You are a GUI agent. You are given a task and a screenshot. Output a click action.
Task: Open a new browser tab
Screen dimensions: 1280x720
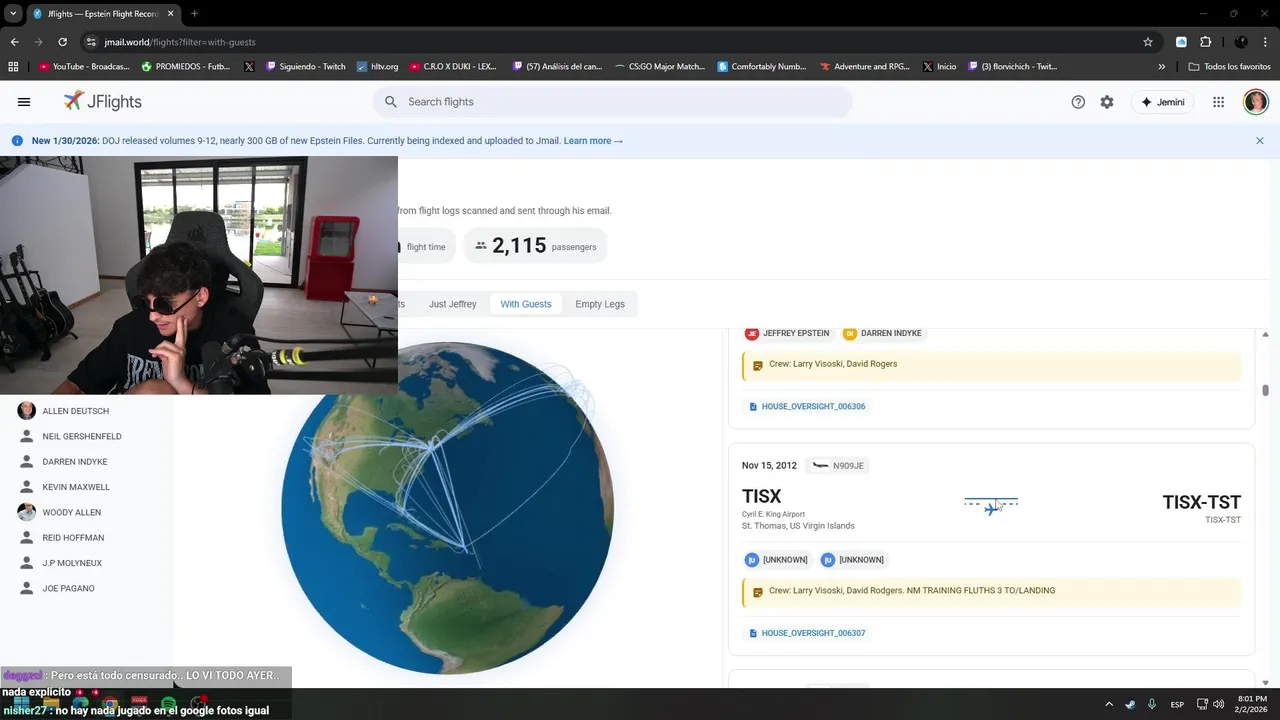194,14
